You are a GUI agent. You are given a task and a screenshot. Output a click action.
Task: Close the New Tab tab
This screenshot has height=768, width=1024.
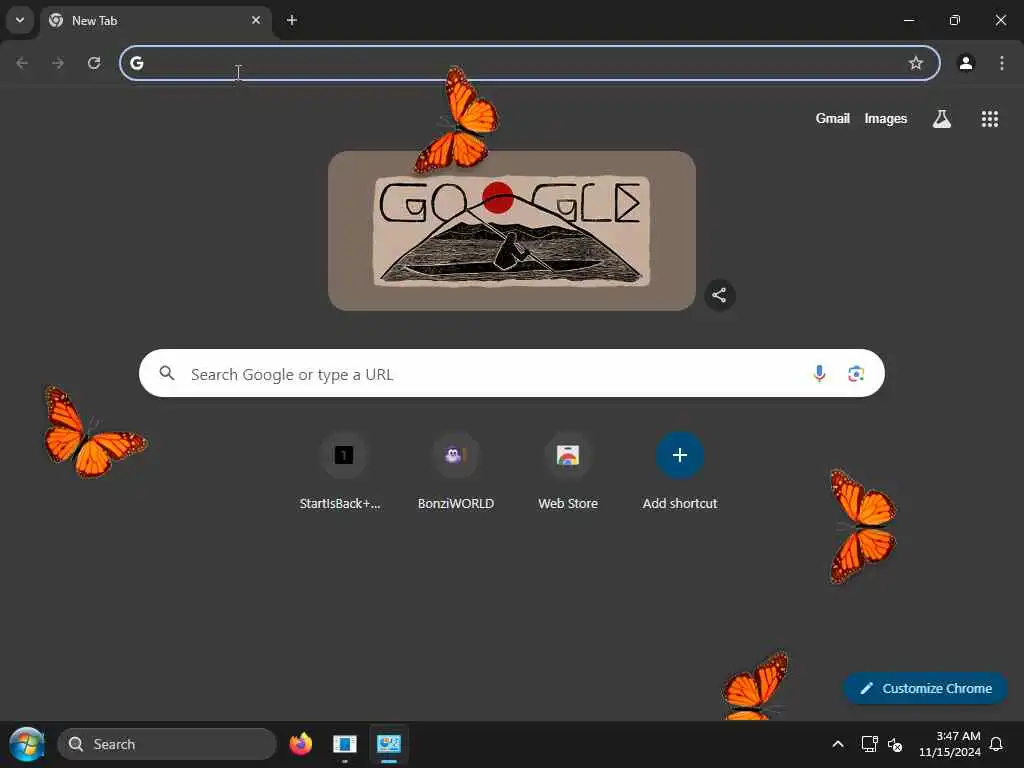tap(256, 20)
